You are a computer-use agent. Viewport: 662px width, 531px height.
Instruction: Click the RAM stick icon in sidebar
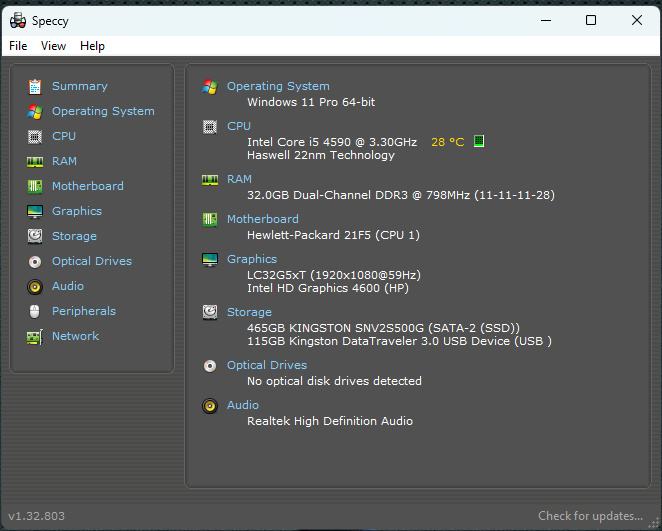(35, 161)
